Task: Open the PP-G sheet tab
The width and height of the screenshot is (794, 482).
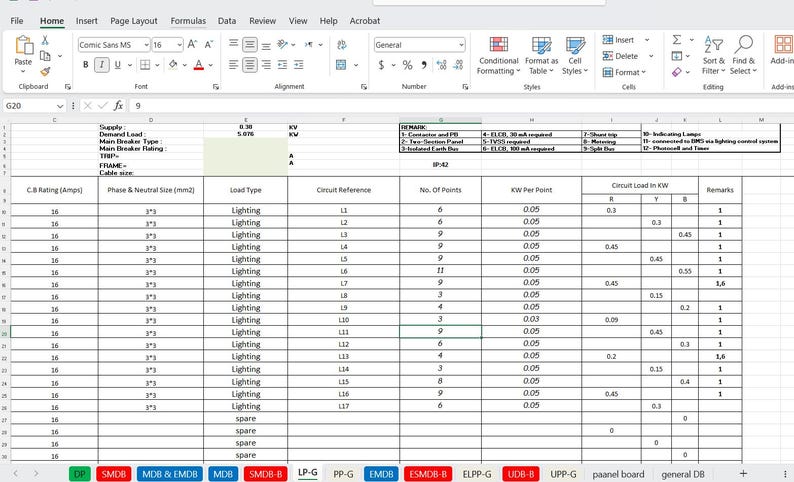Action: 343,474
